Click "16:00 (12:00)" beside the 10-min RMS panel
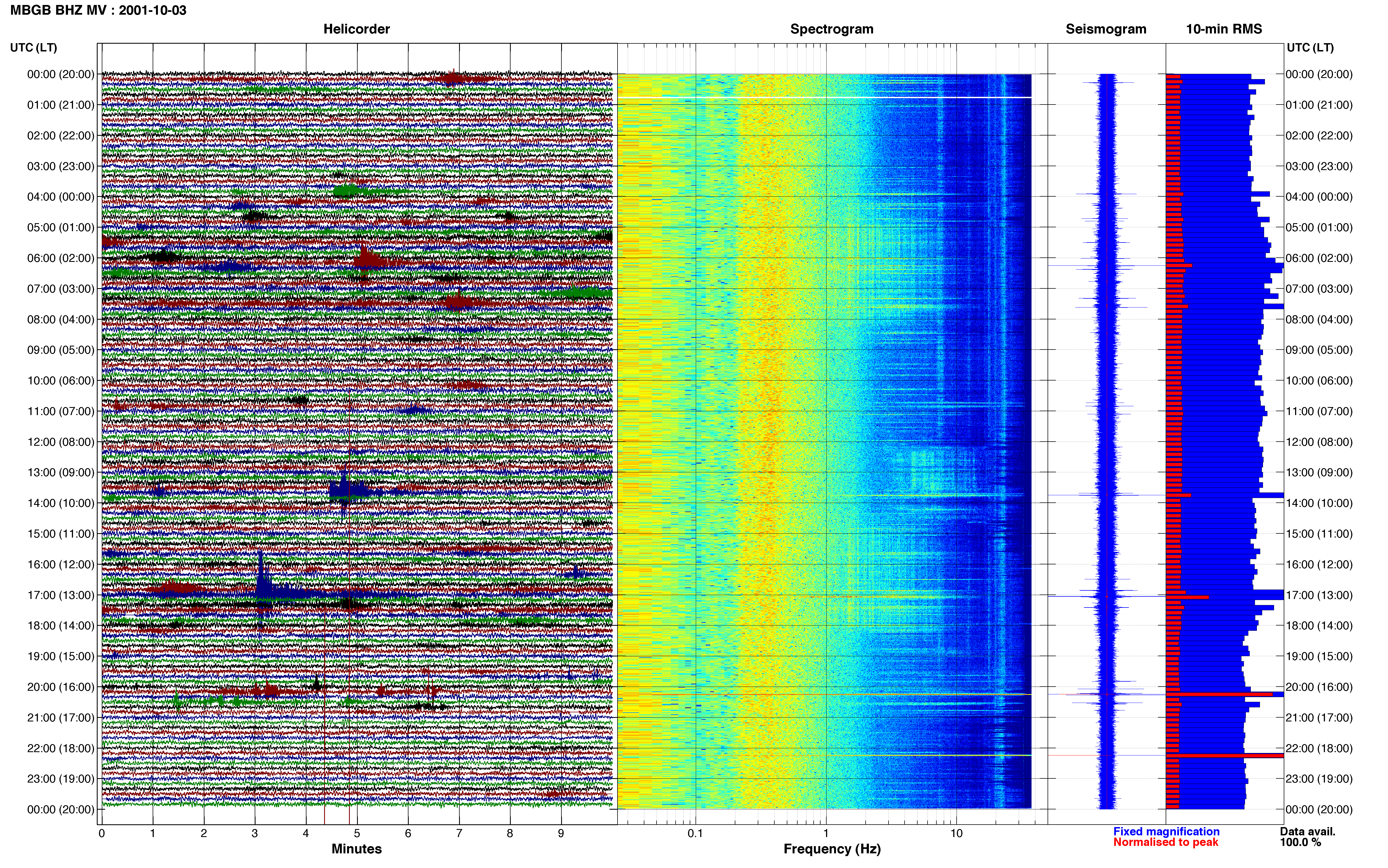Viewport: 1388px width, 868px height. pos(1319,565)
